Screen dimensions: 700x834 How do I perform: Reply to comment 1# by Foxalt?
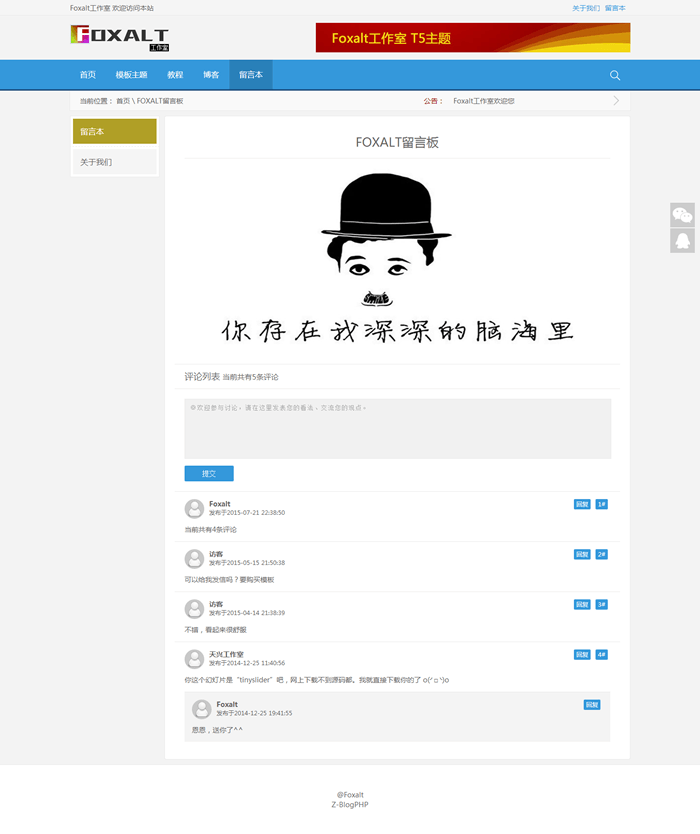coord(582,504)
